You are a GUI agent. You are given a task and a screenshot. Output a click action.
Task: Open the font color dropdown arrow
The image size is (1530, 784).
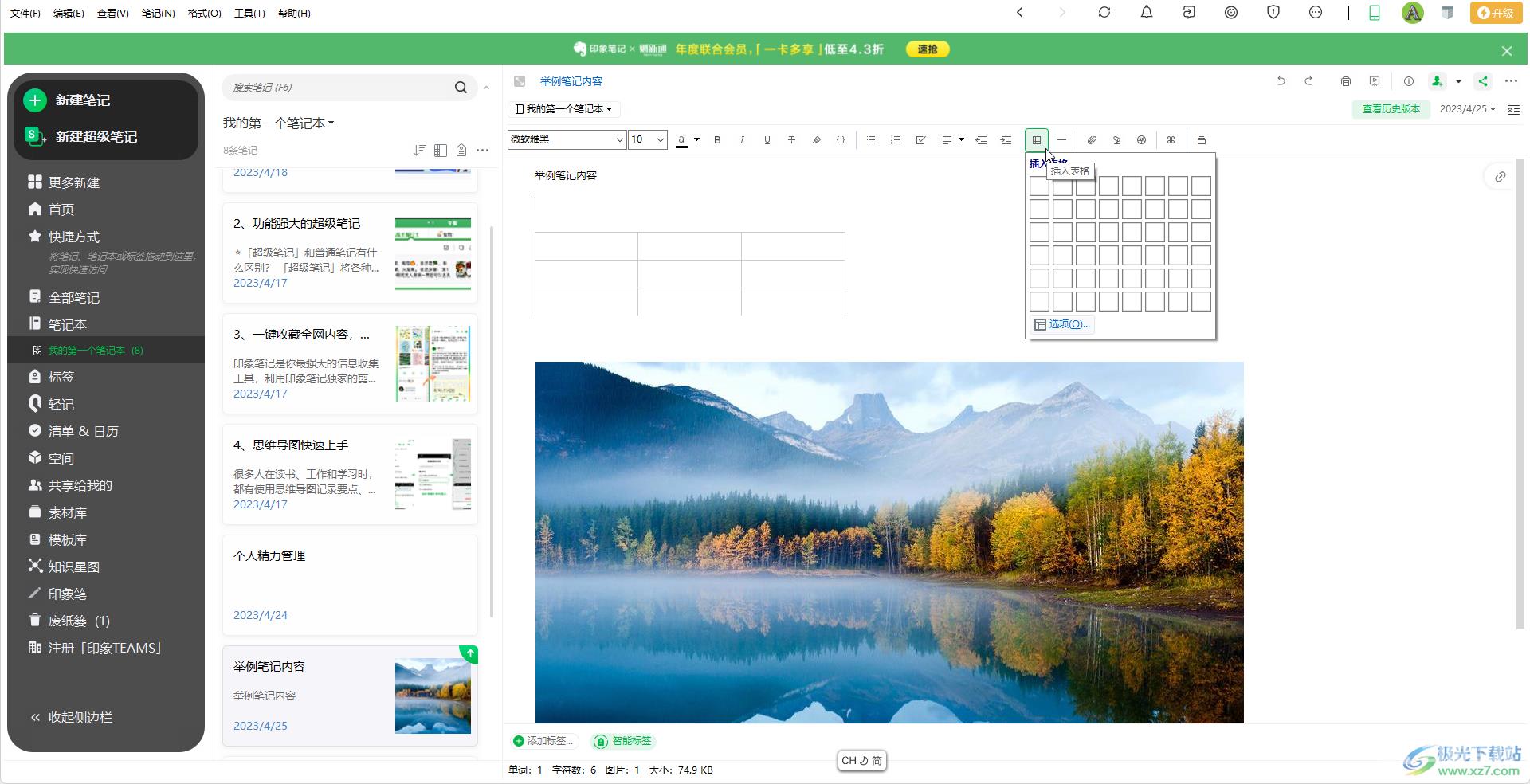tap(696, 139)
